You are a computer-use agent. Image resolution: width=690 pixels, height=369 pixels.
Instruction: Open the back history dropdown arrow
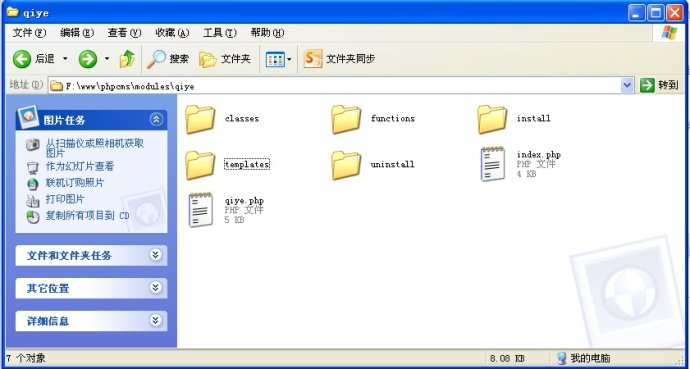(65, 58)
